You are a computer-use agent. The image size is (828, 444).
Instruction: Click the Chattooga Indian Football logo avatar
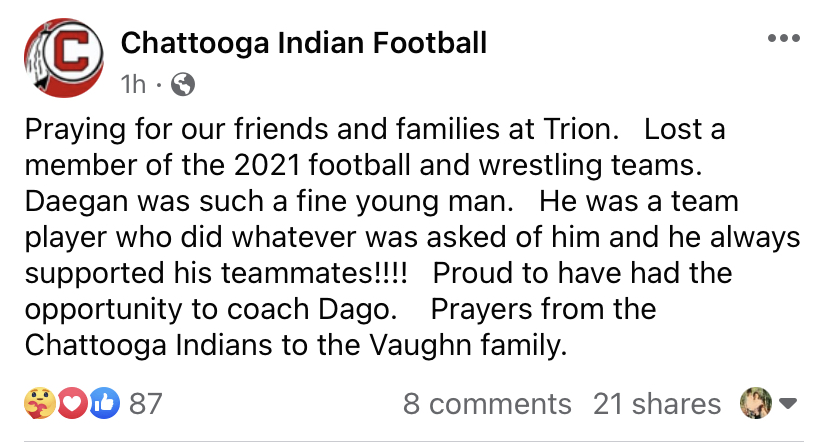64,58
